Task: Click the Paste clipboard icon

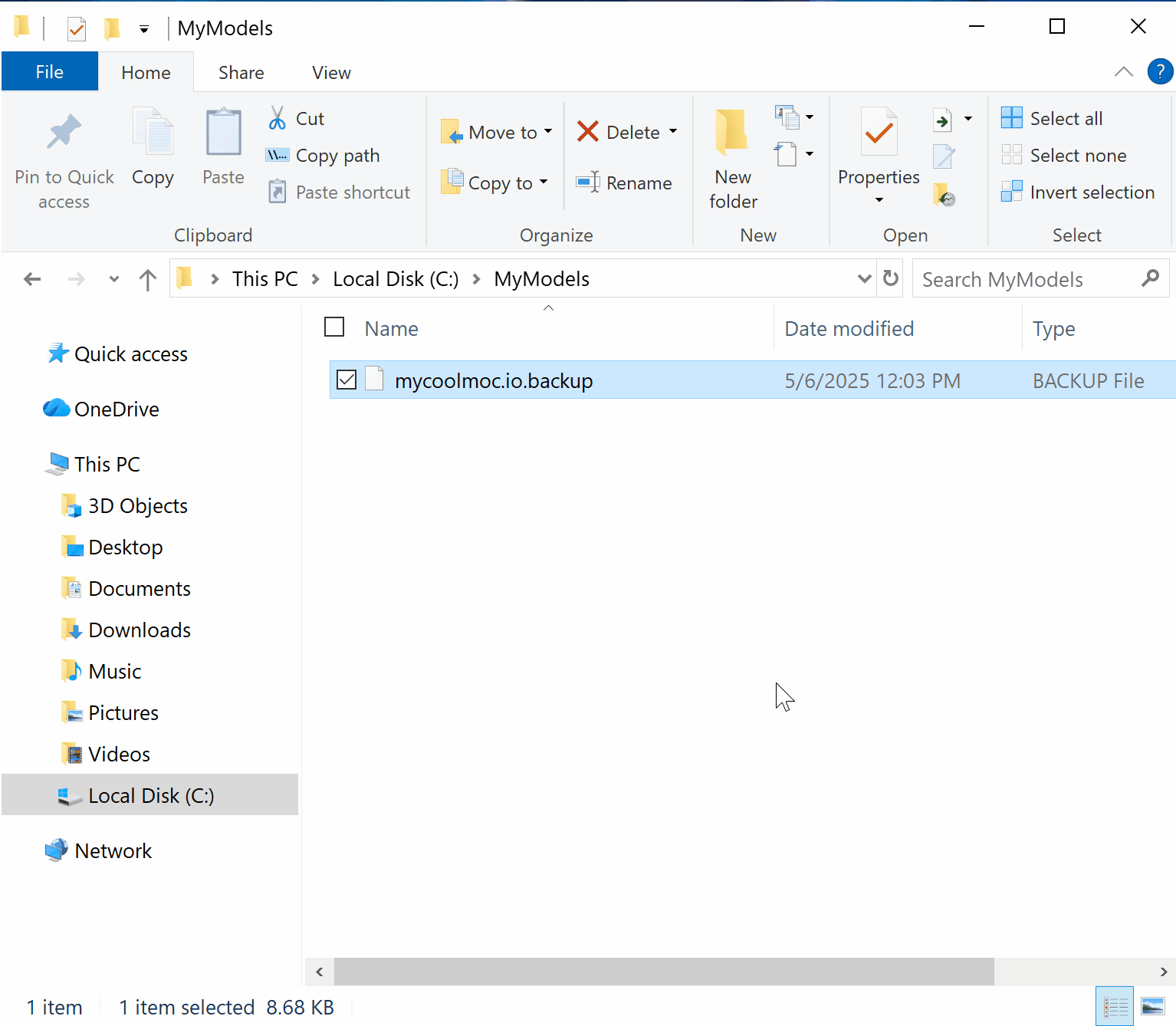Action: pyautogui.click(x=223, y=134)
